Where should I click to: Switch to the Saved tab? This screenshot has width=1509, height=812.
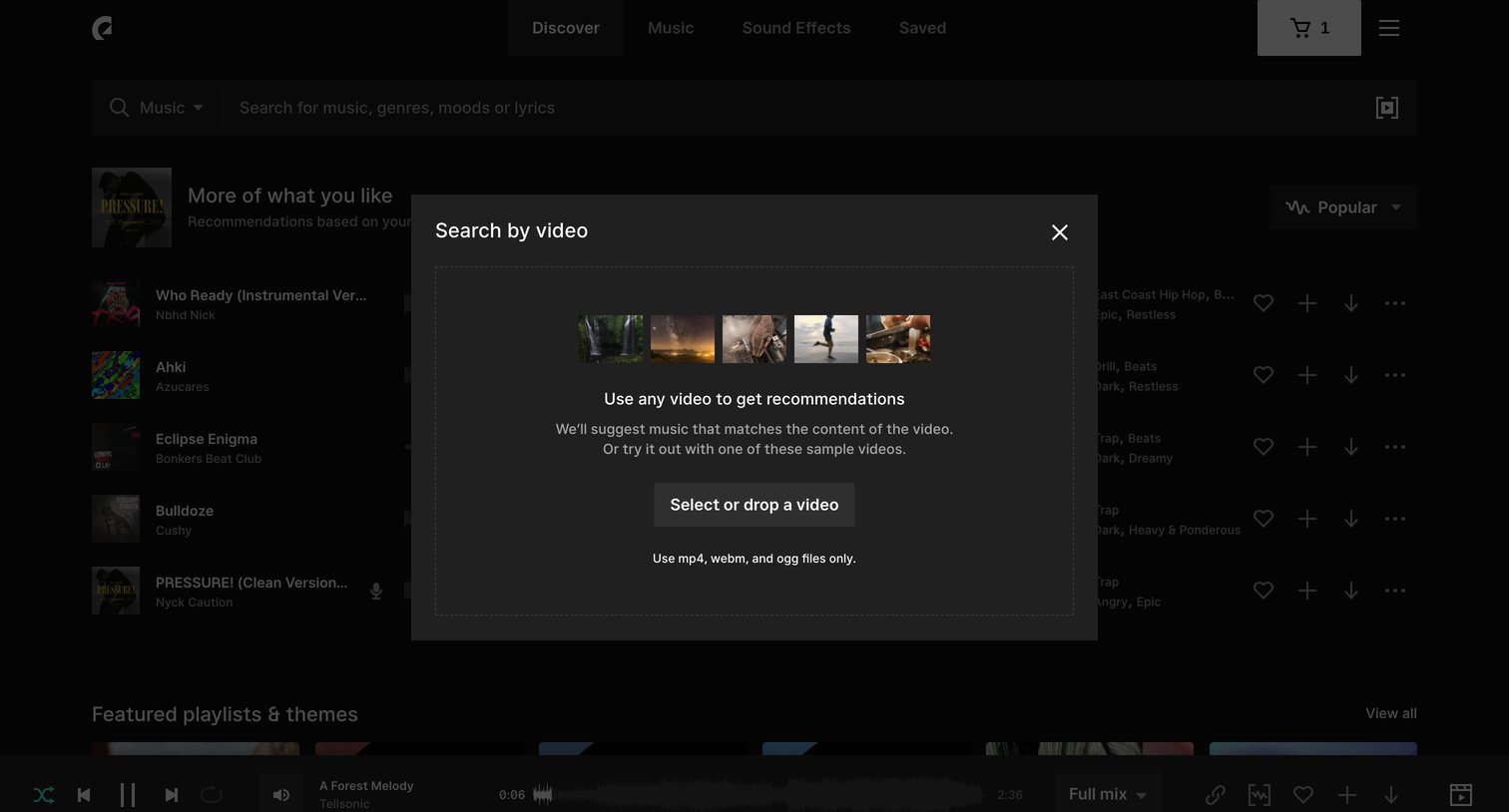coord(922,28)
